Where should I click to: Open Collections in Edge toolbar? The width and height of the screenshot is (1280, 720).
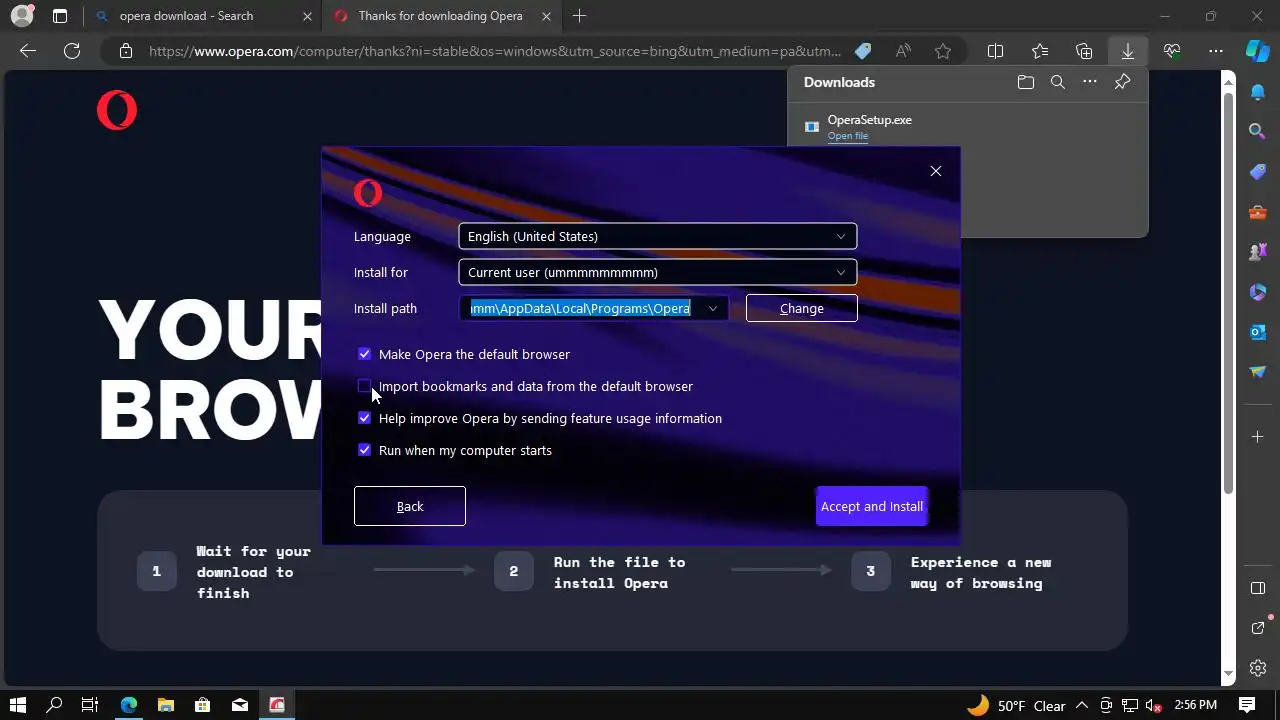1084,51
